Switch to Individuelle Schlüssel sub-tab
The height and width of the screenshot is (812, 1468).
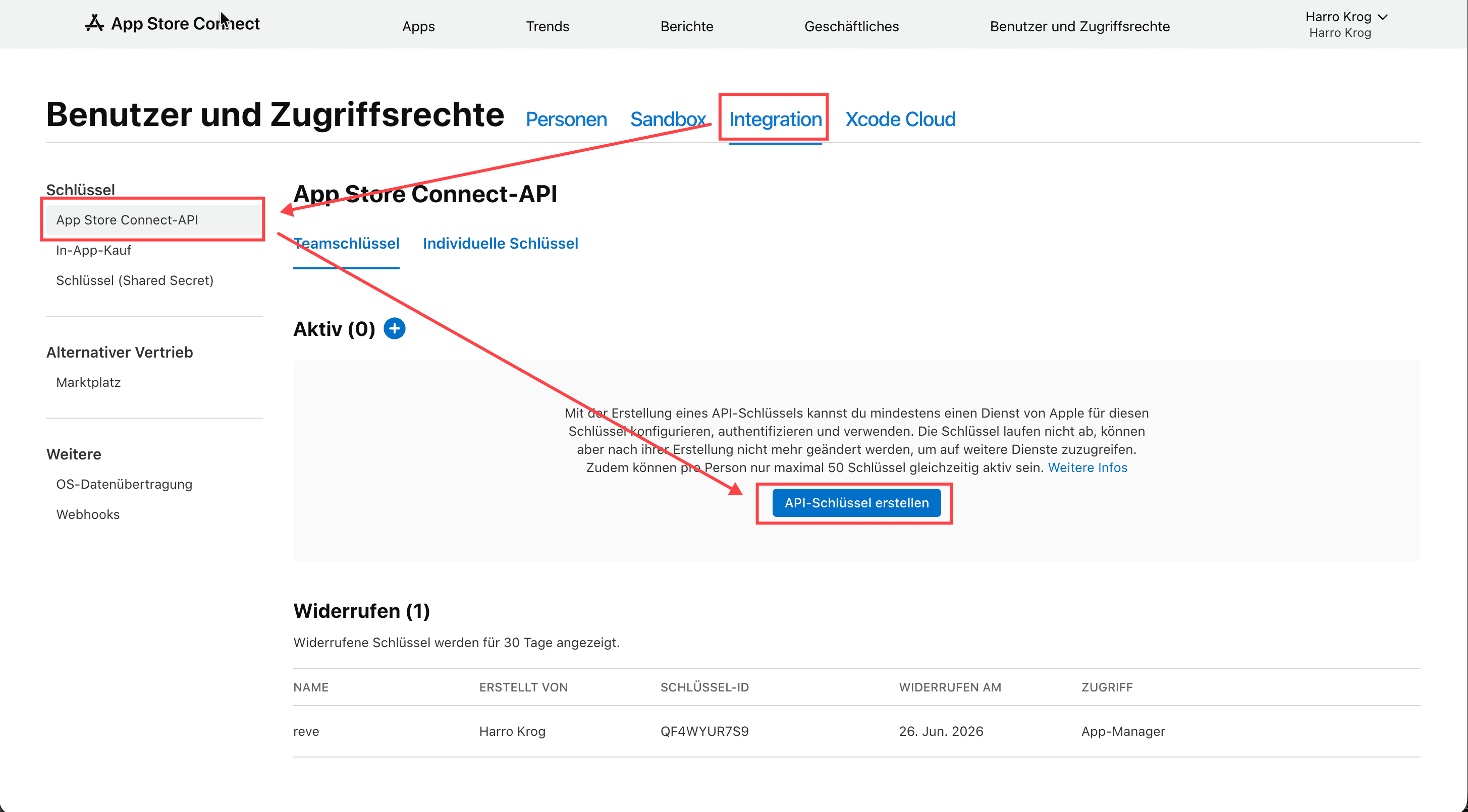(500, 244)
